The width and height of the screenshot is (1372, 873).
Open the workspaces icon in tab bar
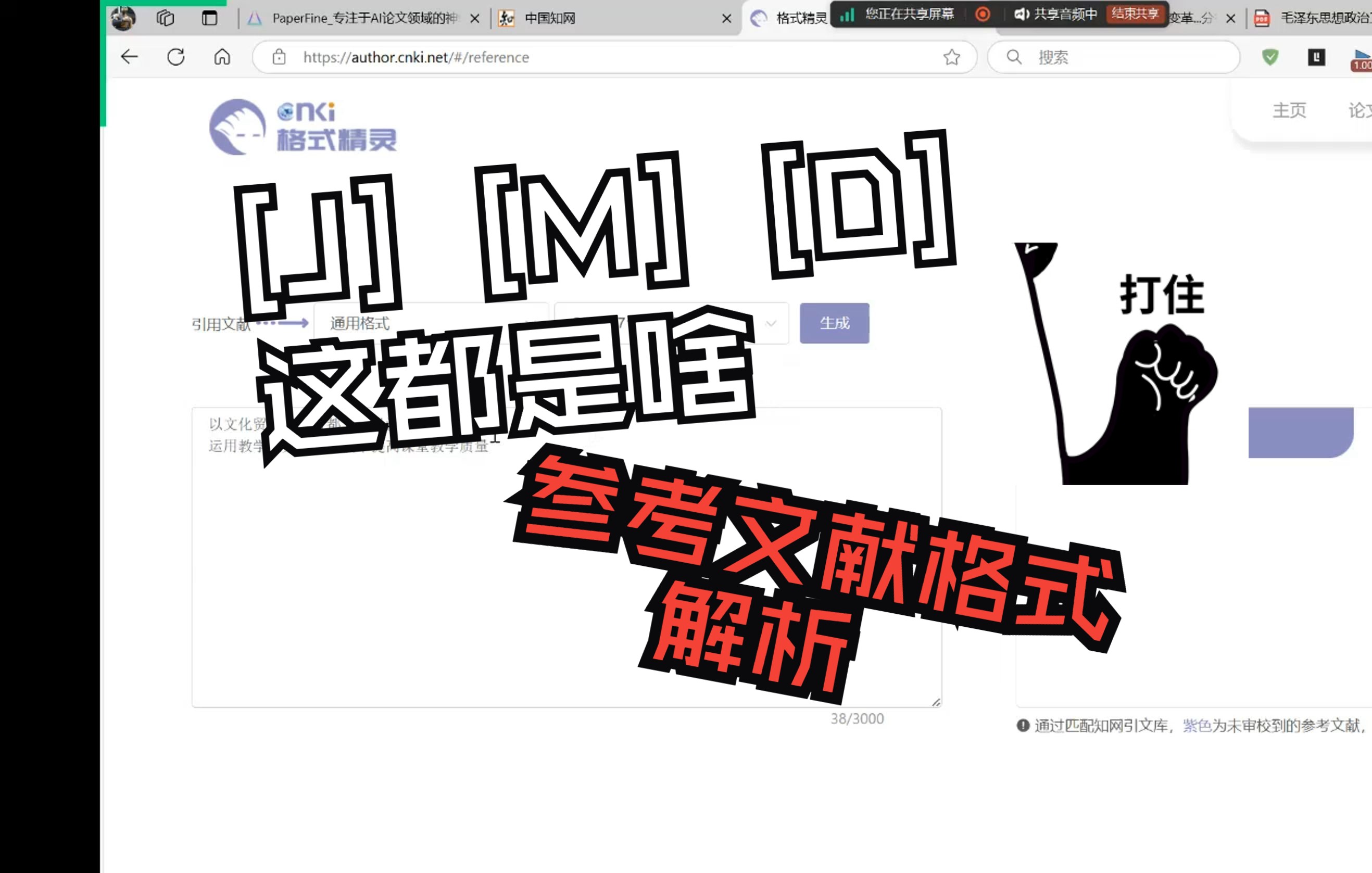pos(165,18)
